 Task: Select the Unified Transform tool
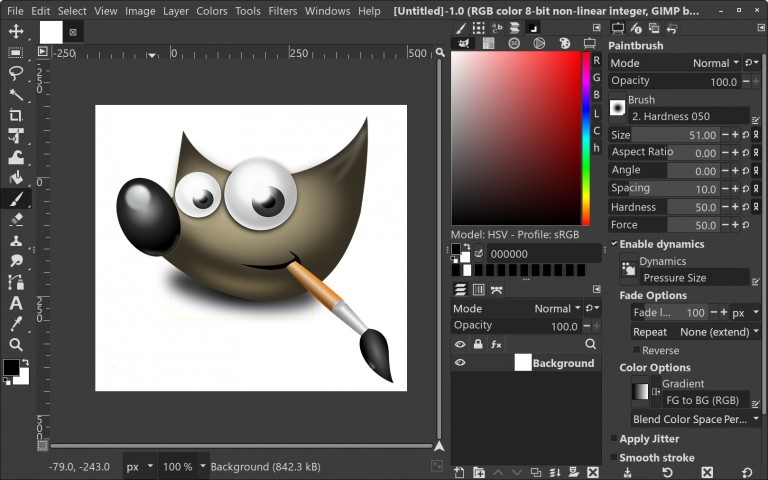[x=16, y=136]
